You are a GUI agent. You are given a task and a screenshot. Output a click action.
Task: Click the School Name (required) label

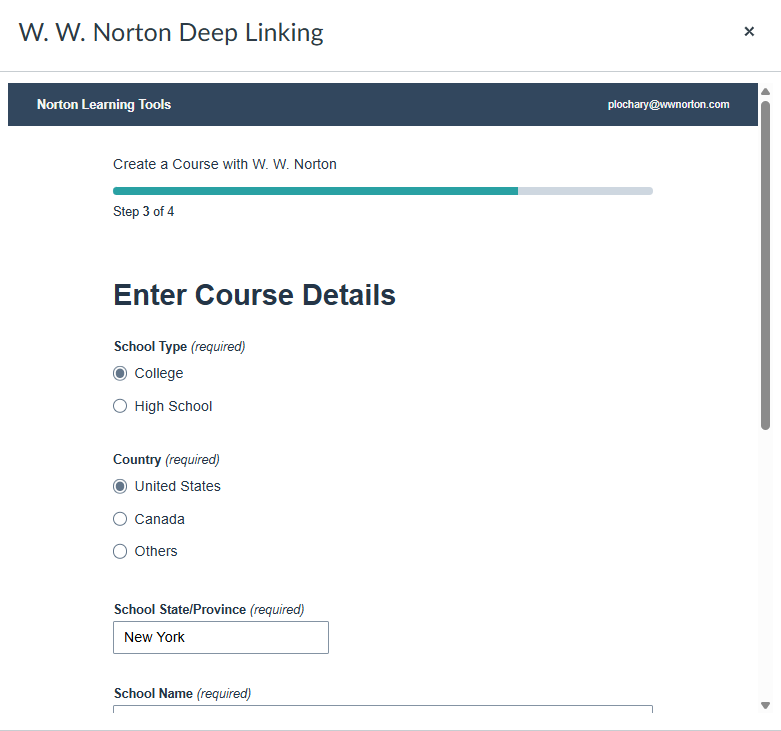pos(182,694)
